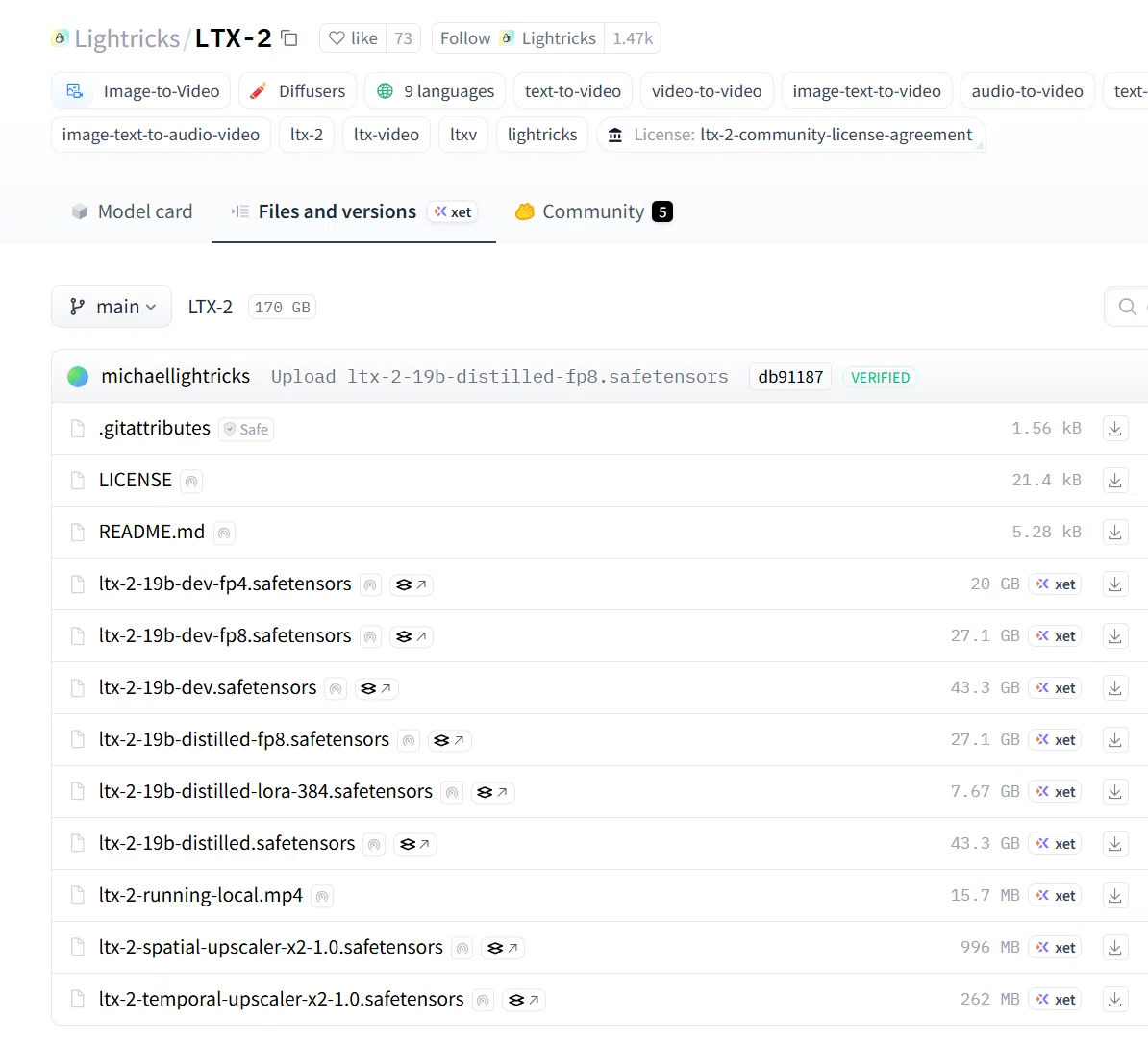This screenshot has width=1148, height=1043.
Task: Select the image-text-to-audio-video tag
Action: coord(162,135)
